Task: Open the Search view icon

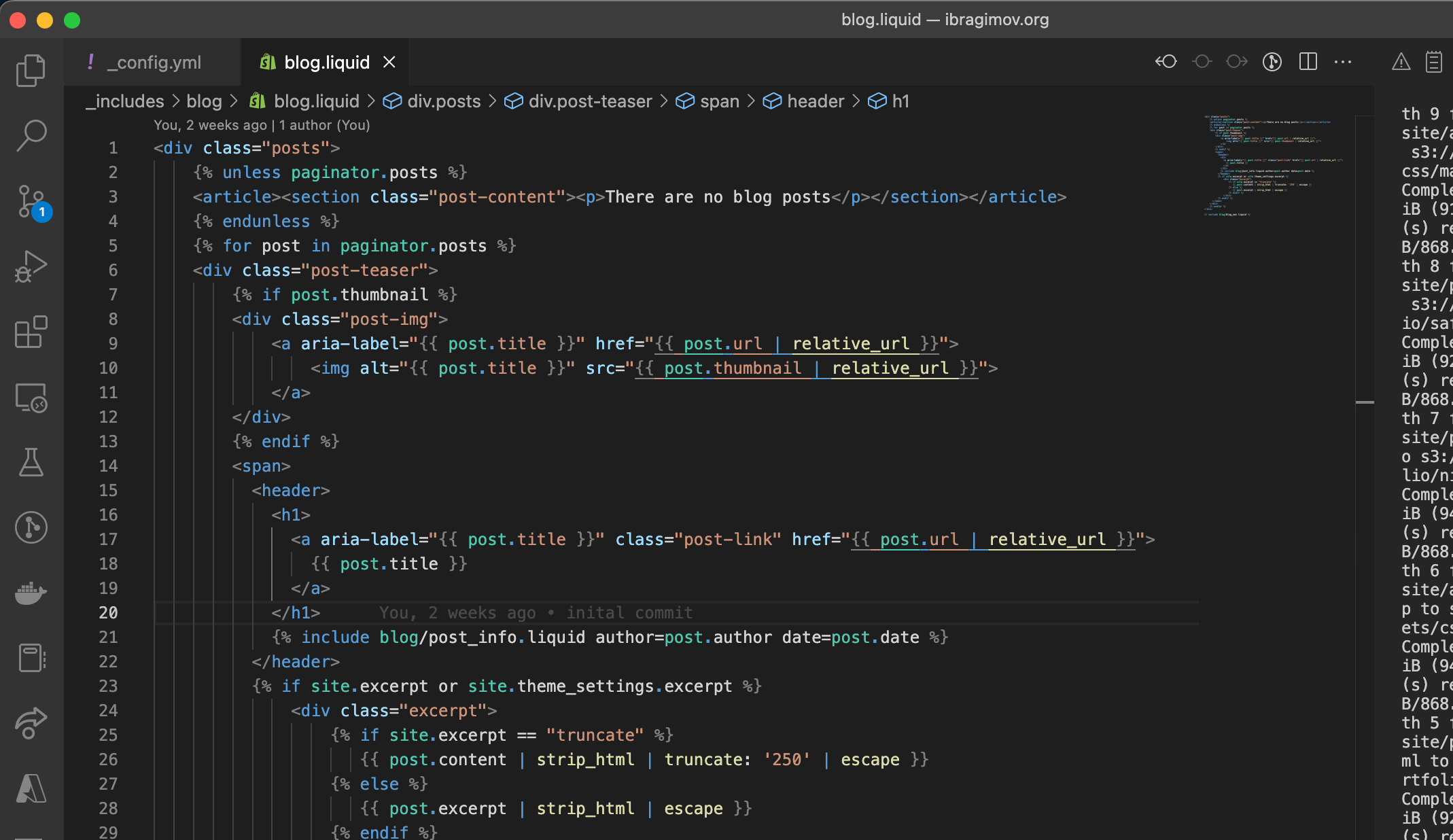Action: [x=31, y=135]
